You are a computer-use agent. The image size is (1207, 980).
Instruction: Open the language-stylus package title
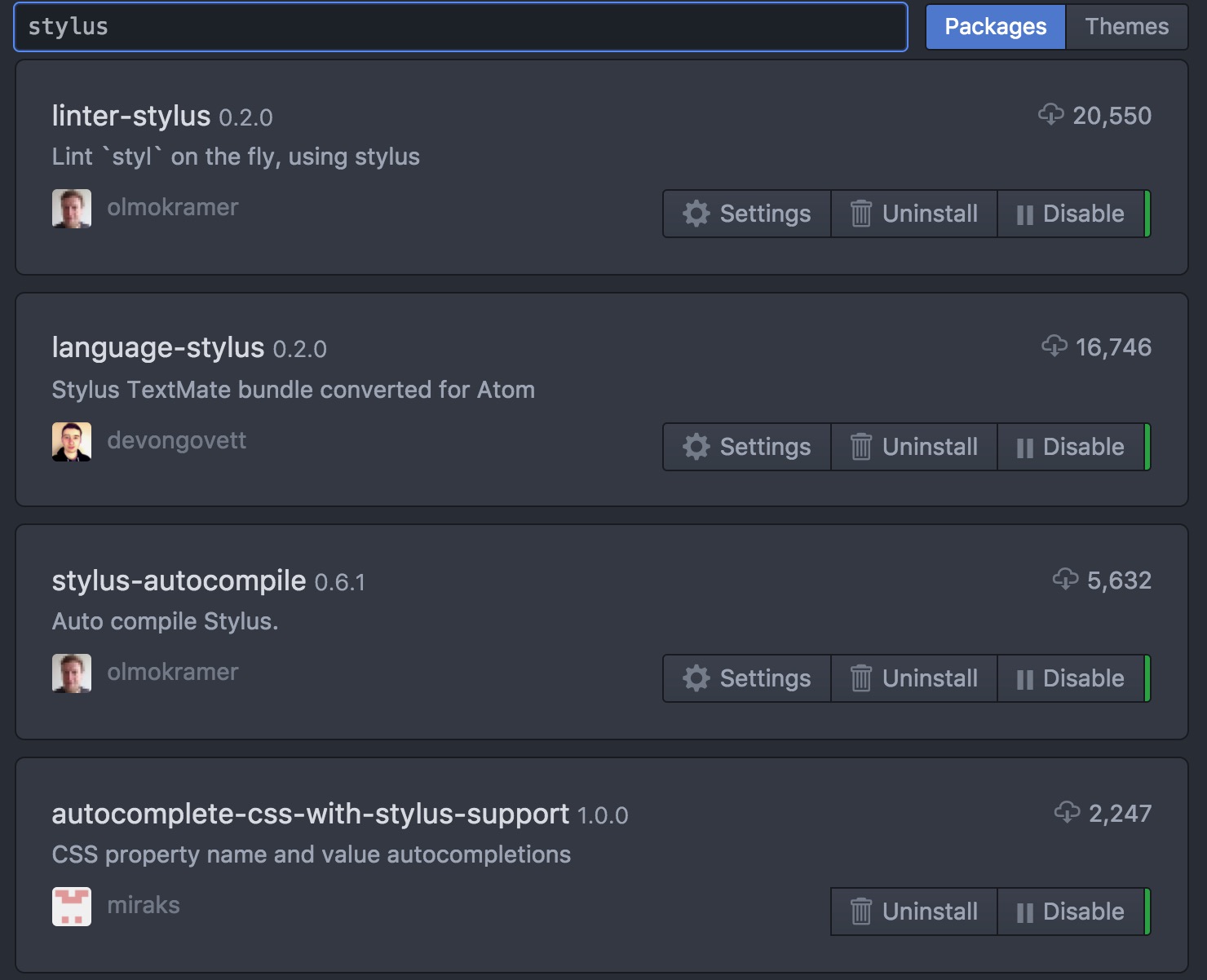(x=158, y=348)
